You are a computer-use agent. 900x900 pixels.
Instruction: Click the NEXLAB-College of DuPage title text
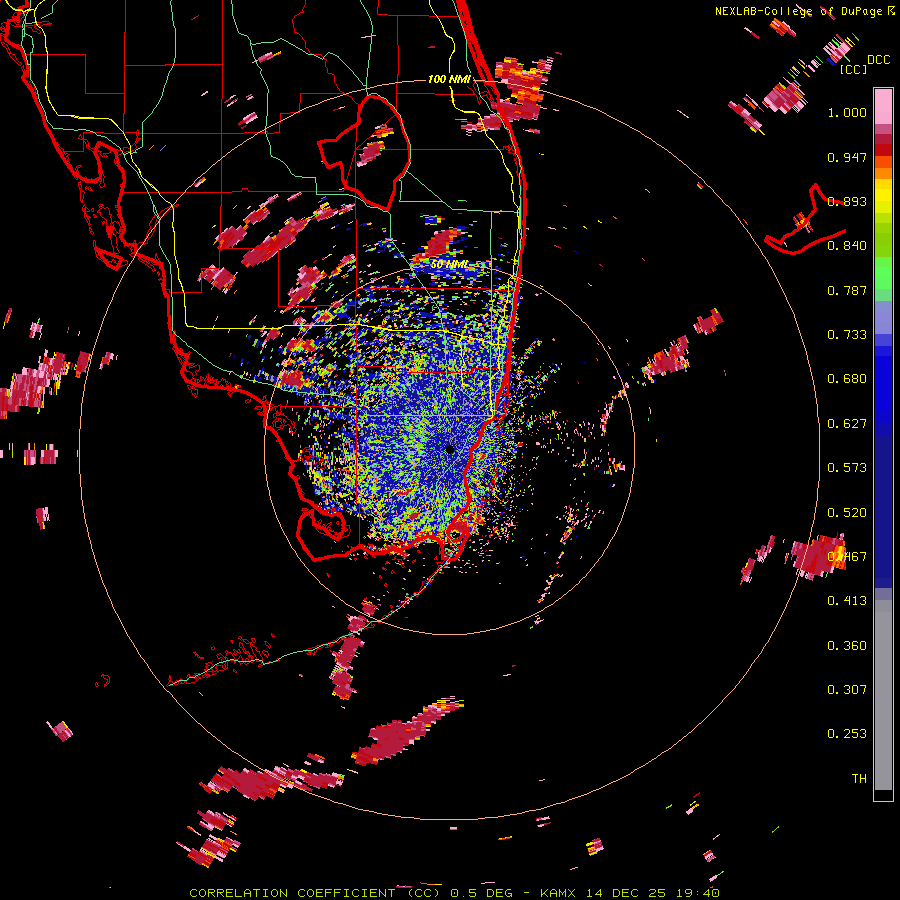click(798, 11)
